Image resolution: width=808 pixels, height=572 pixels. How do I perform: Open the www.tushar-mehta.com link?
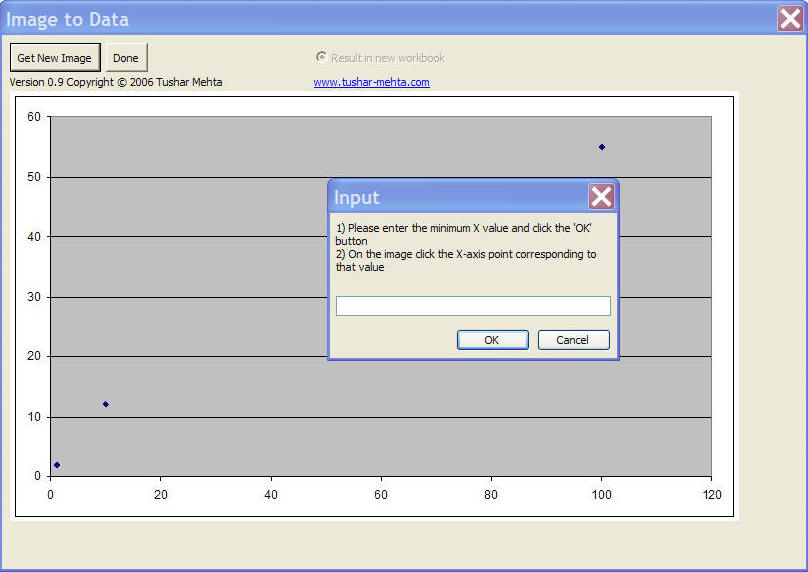pos(371,82)
